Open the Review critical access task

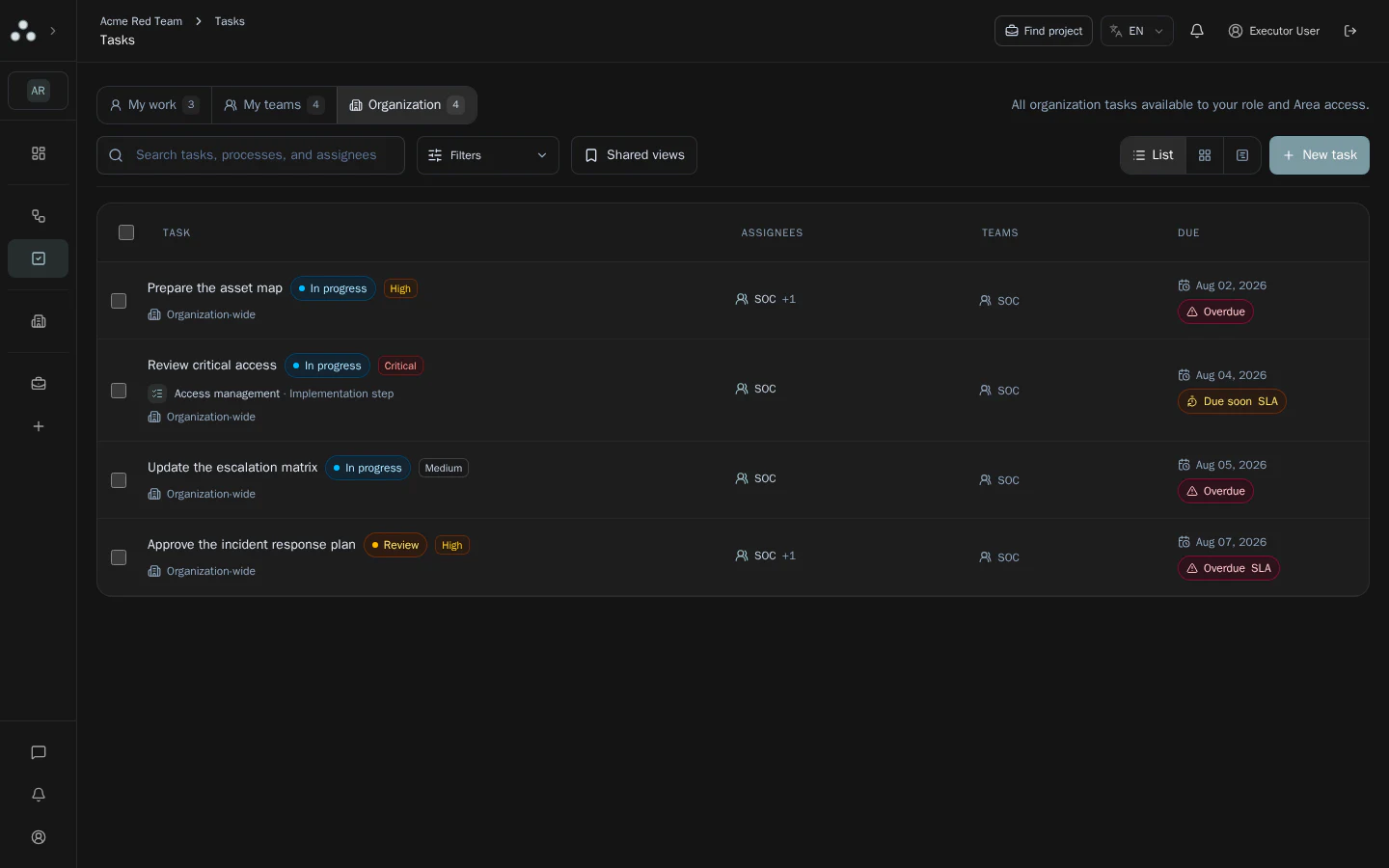click(212, 366)
